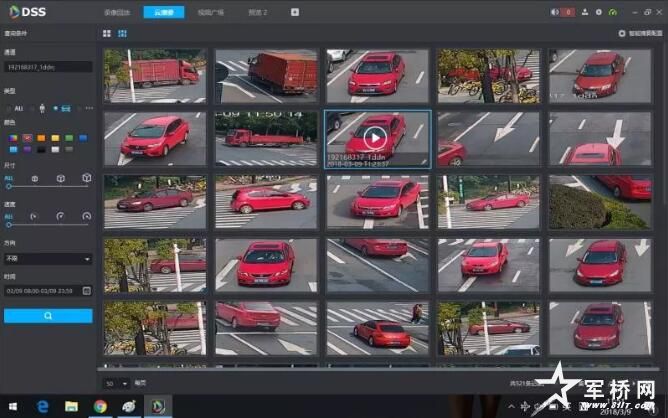The height and width of the screenshot is (418, 668).
Task: Switch to the highlighted blue second tab
Action: pos(163,12)
